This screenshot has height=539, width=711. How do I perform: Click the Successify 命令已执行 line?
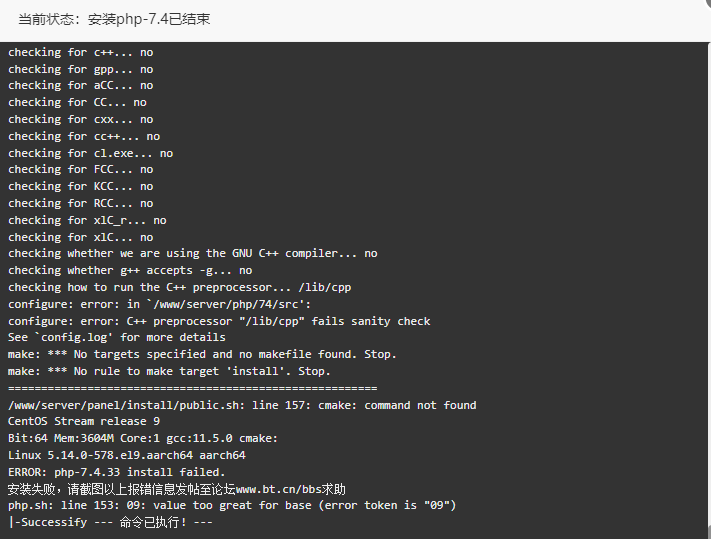[x=110, y=523]
